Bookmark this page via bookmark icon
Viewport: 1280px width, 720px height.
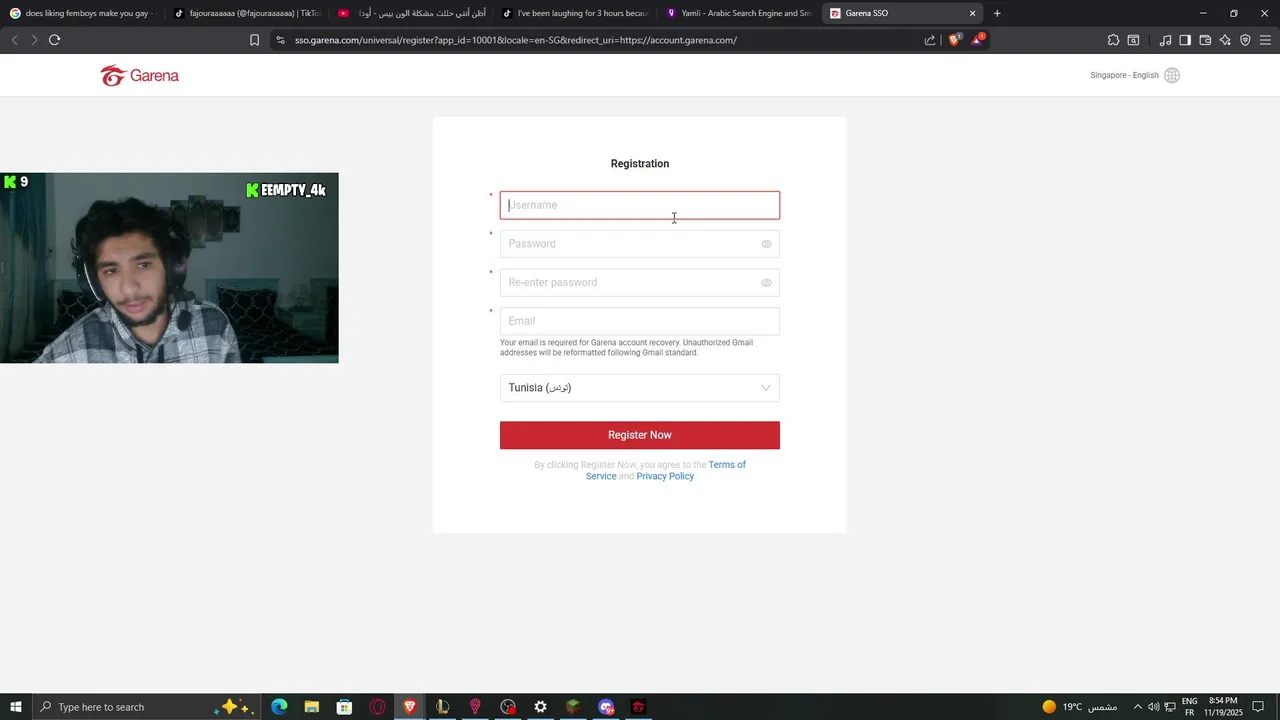[254, 40]
